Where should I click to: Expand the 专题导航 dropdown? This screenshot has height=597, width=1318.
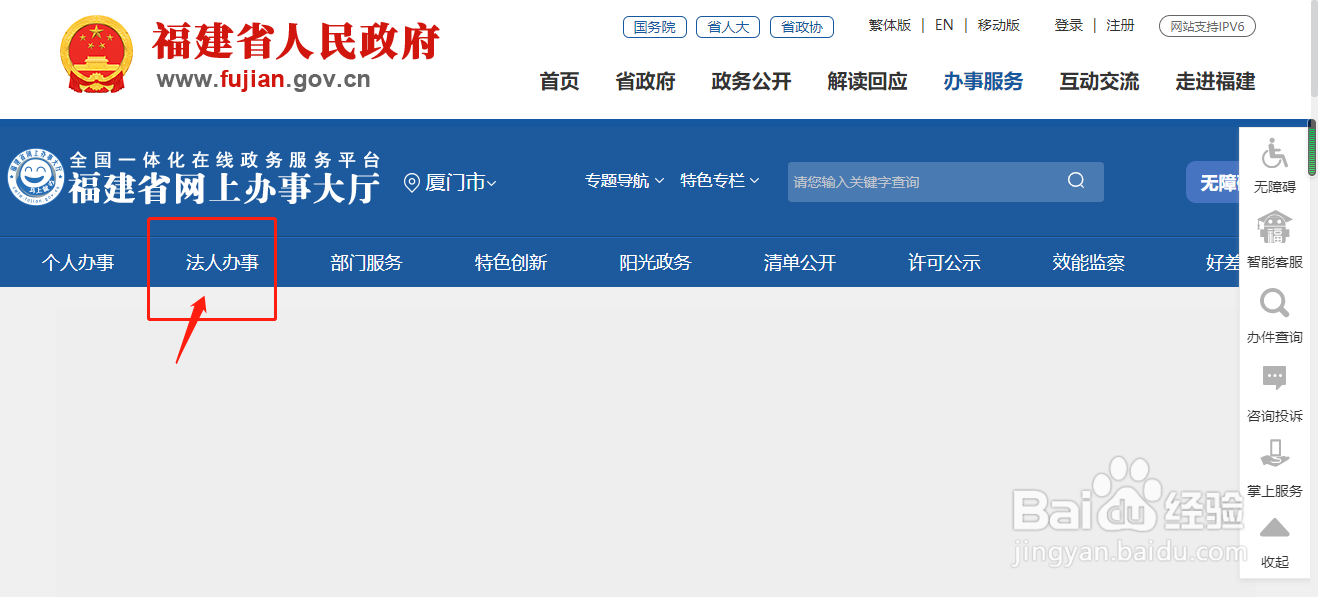click(x=625, y=181)
